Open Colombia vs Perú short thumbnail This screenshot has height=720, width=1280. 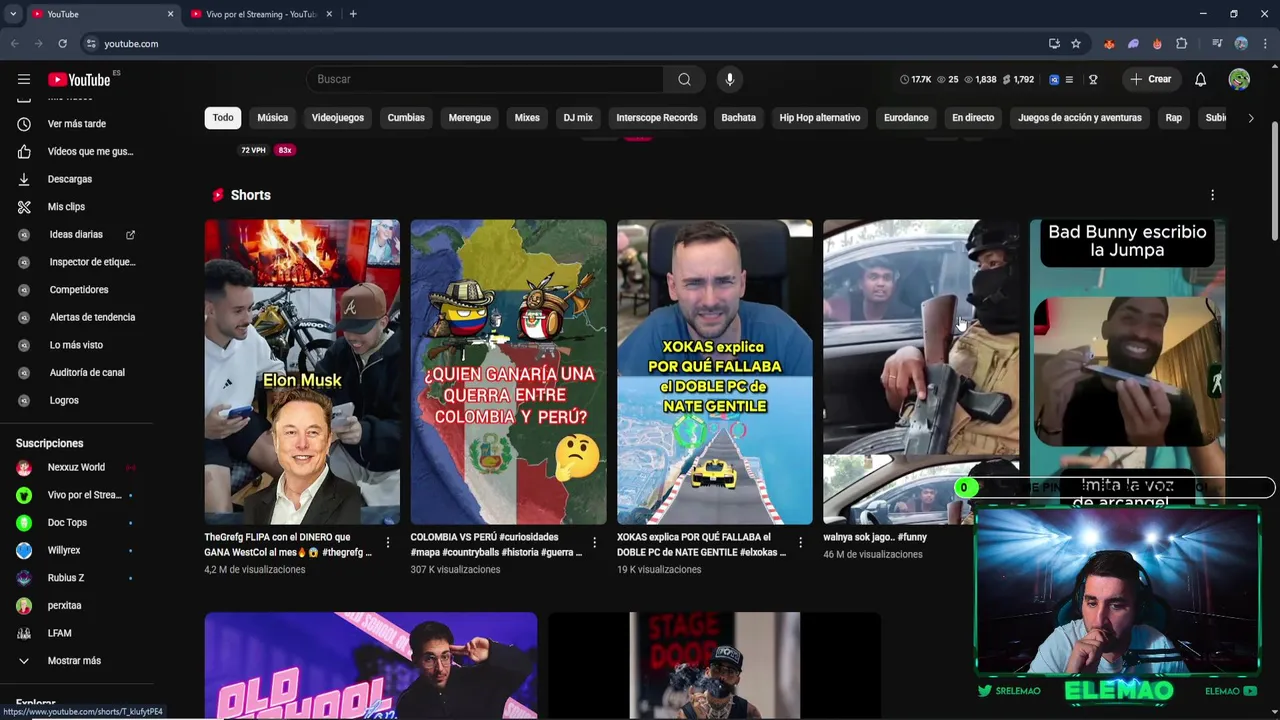[508, 372]
